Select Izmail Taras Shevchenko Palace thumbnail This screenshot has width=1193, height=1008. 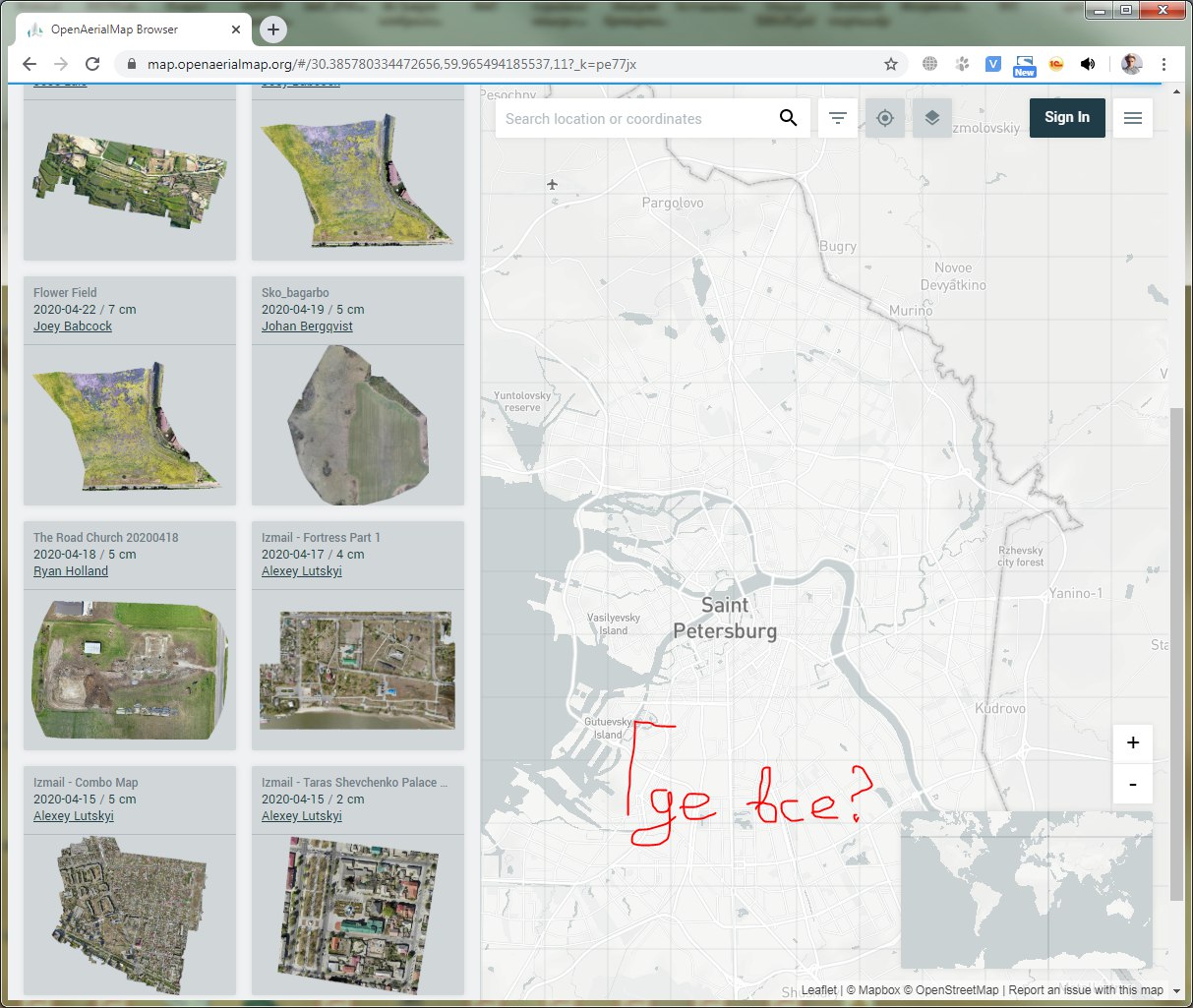[x=358, y=915]
